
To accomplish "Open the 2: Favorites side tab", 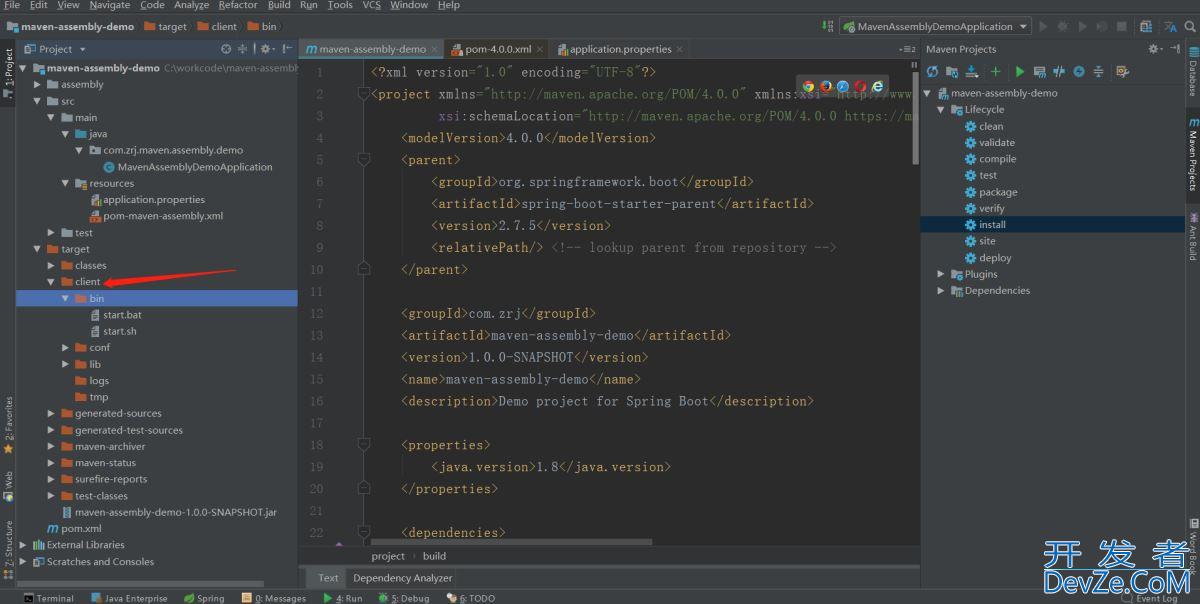I will point(8,423).
